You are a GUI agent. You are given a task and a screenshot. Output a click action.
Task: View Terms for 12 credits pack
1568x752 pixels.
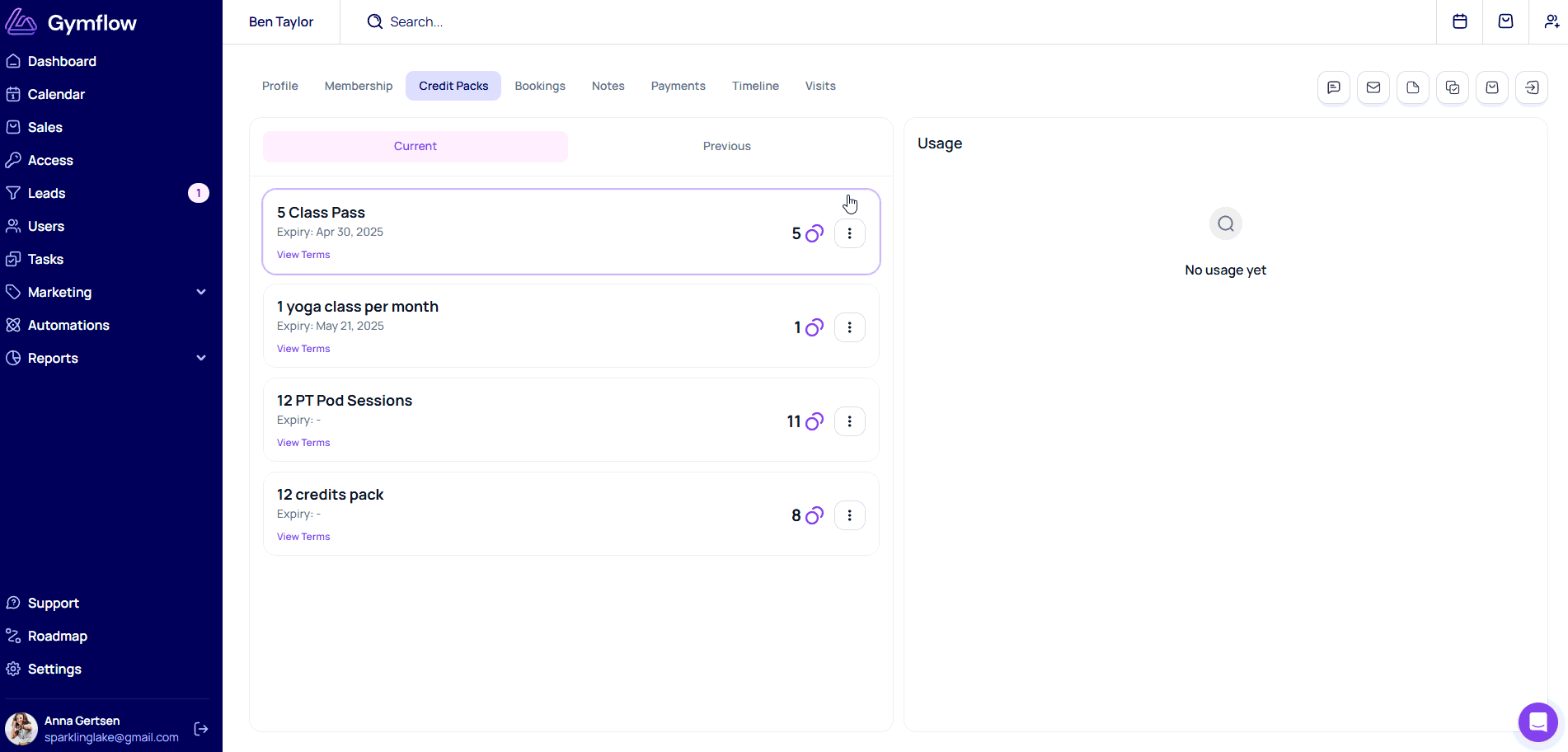pos(303,537)
